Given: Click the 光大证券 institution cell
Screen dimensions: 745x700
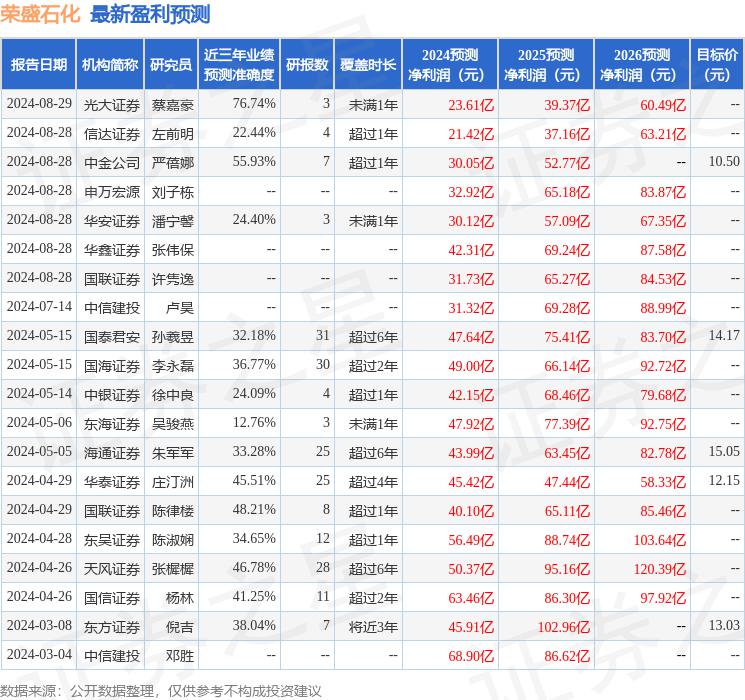Looking at the screenshot, I should pos(112,105).
